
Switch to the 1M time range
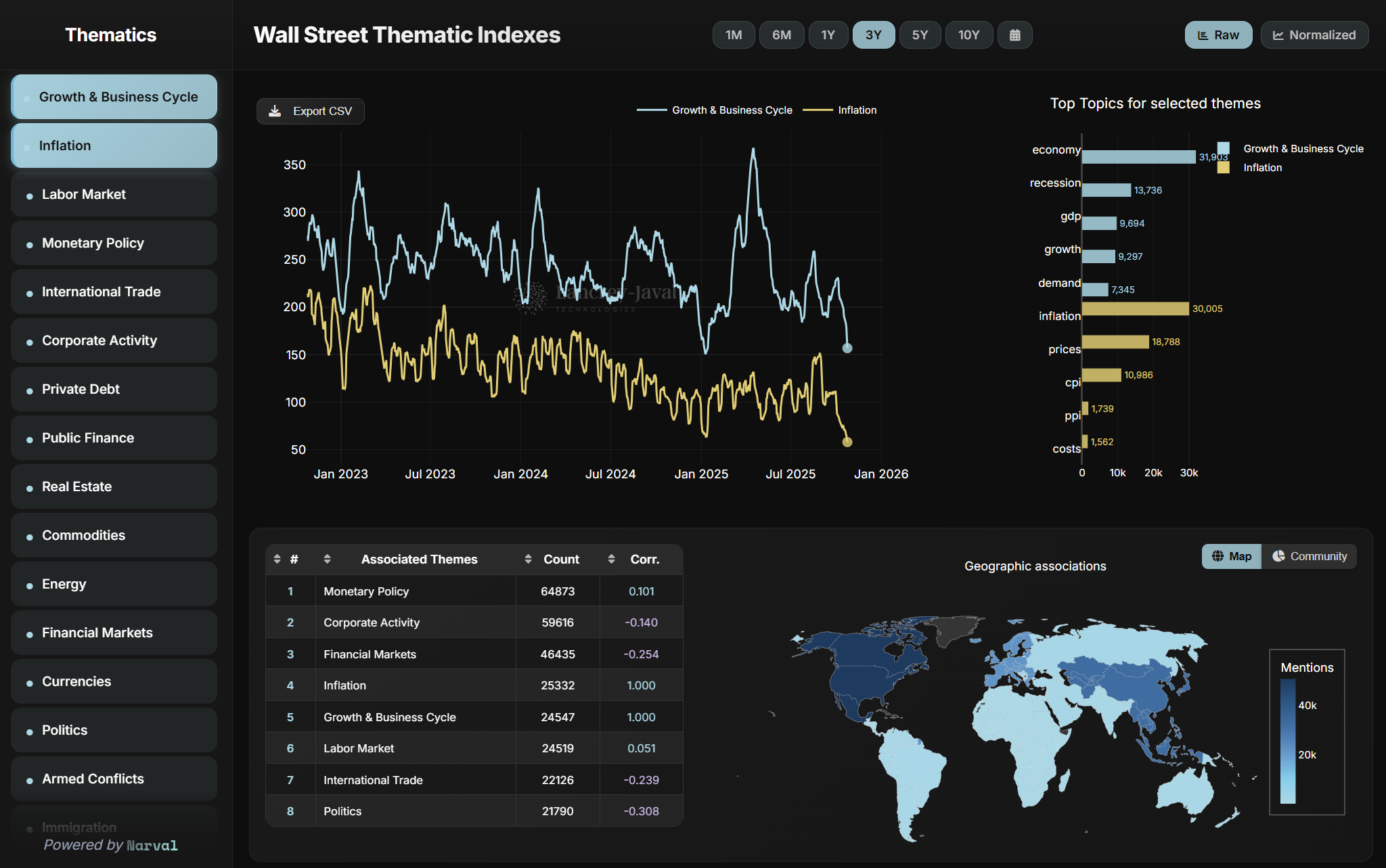coord(734,35)
